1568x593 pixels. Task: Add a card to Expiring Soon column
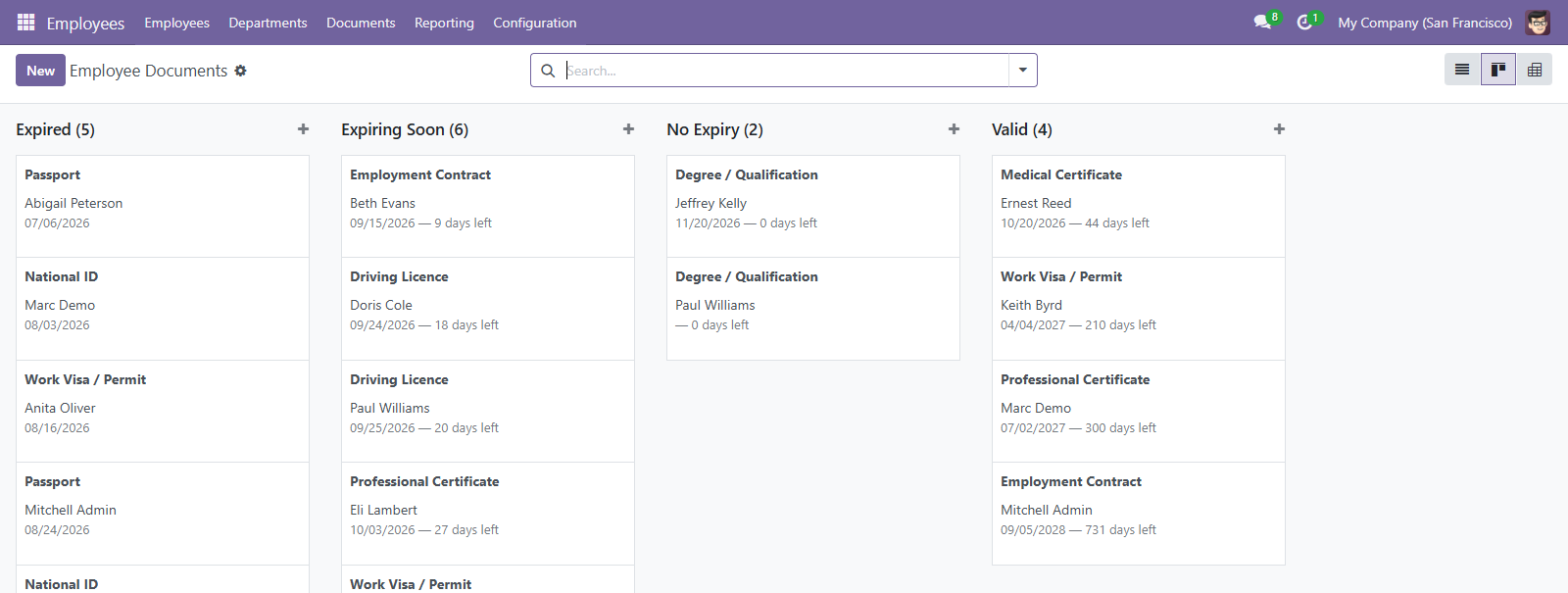pos(629,129)
